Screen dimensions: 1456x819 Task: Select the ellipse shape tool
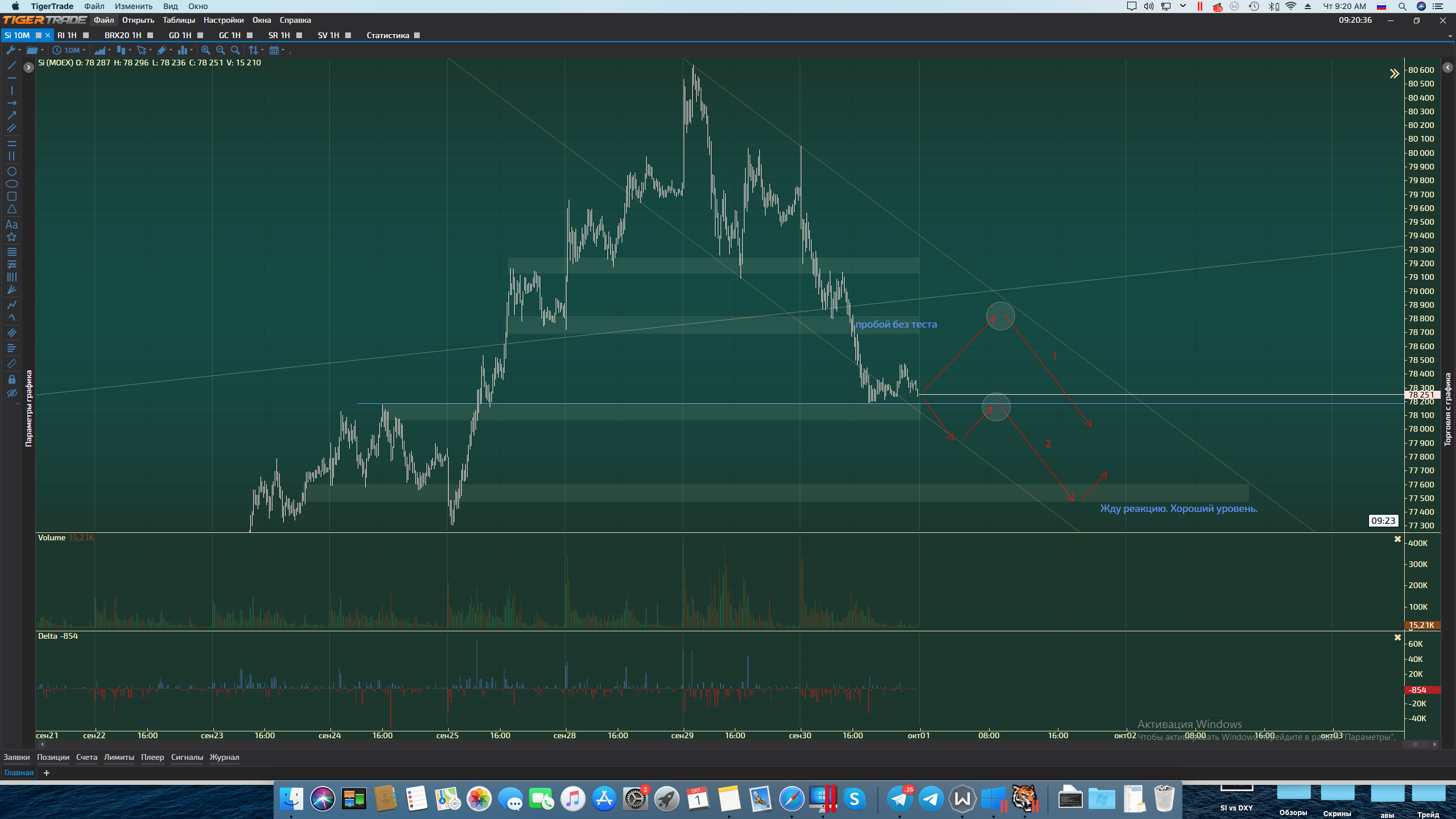point(11,184)
